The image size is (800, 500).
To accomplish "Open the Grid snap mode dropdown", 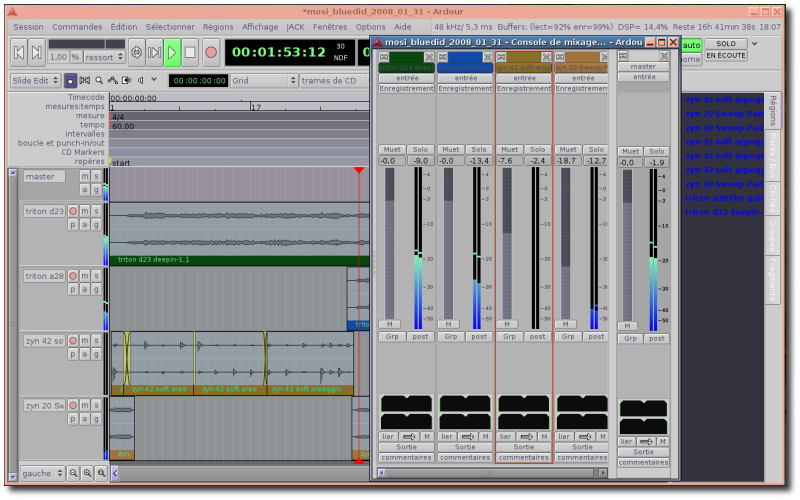I will click(x=263, y=80).
